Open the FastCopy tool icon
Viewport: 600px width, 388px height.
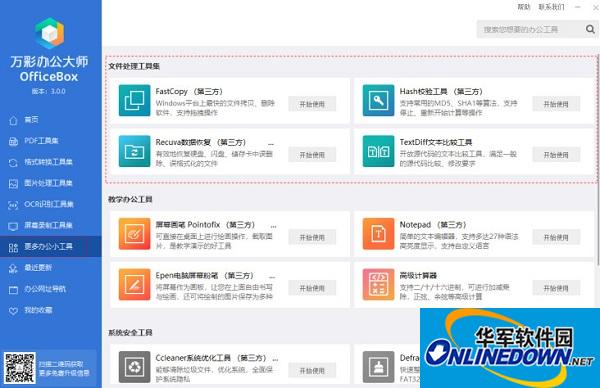134,100
